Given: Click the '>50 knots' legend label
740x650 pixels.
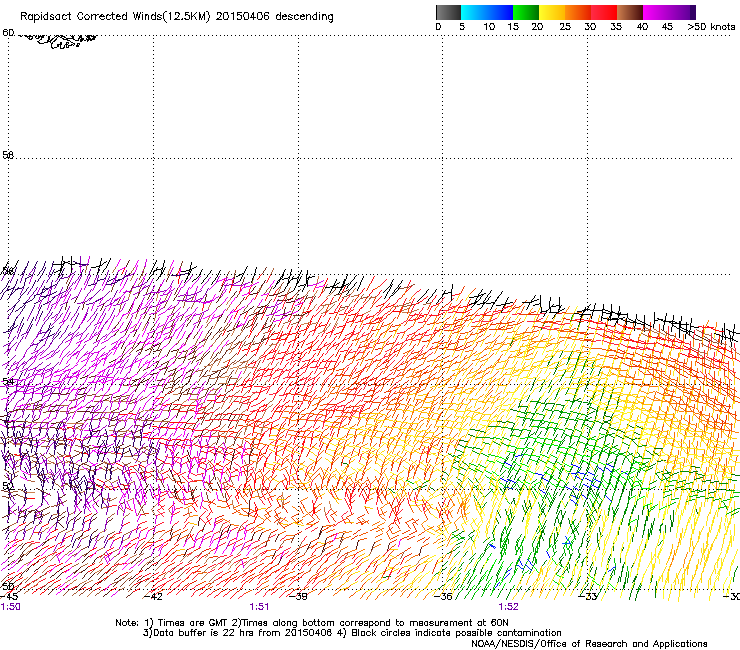Looking at the screenshot, I should point(711,27).
